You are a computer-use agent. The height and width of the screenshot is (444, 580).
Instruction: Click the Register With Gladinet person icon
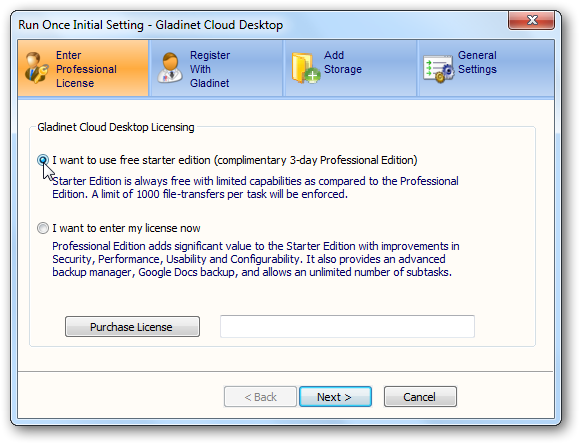170,68
